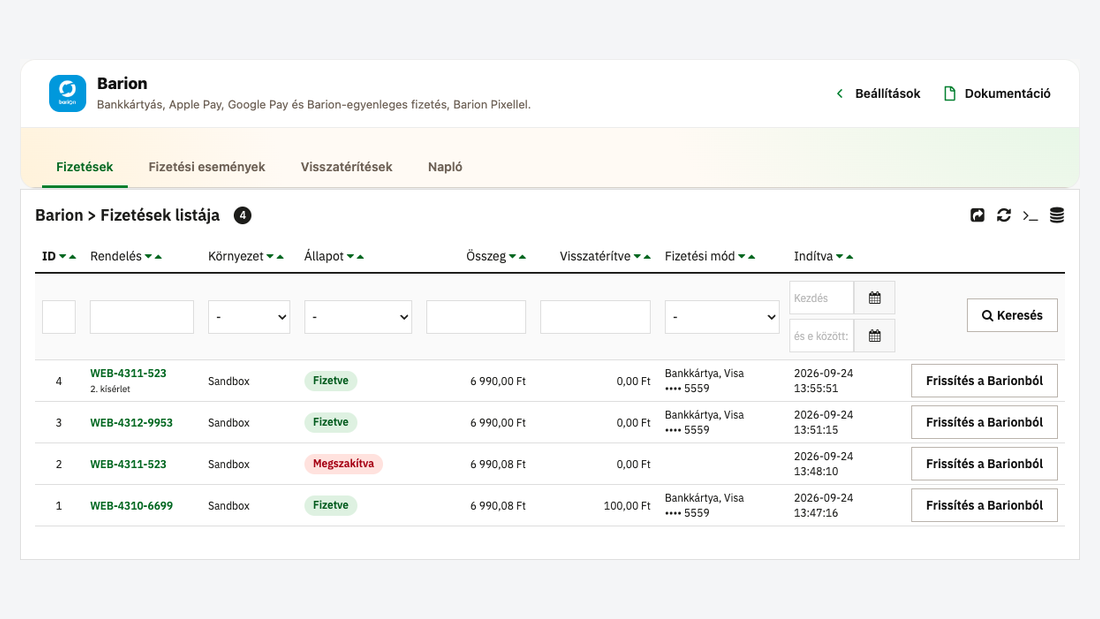The width and height of the screenshot is (1100, 619).
Task: Open the calendar for the 'és e között' date
Action: (x=875, y=336)
